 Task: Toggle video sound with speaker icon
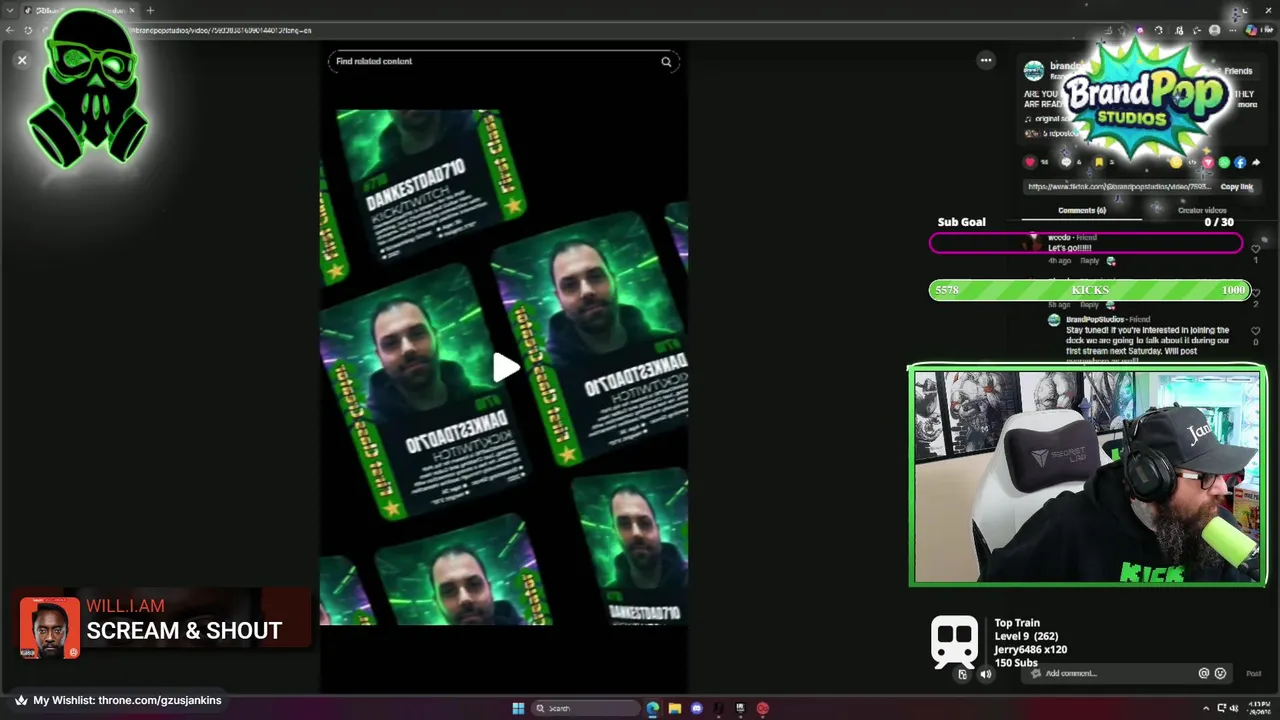click(985, 674)
